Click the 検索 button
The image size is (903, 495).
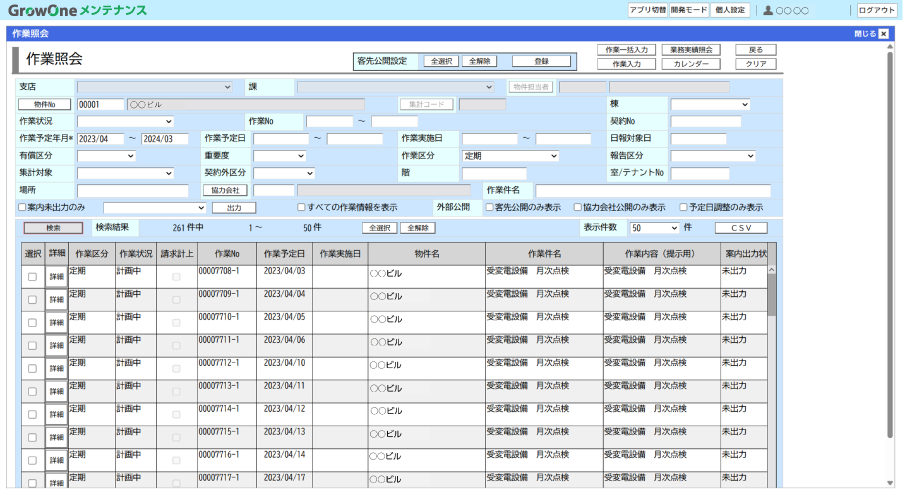(x=53, y=228)
